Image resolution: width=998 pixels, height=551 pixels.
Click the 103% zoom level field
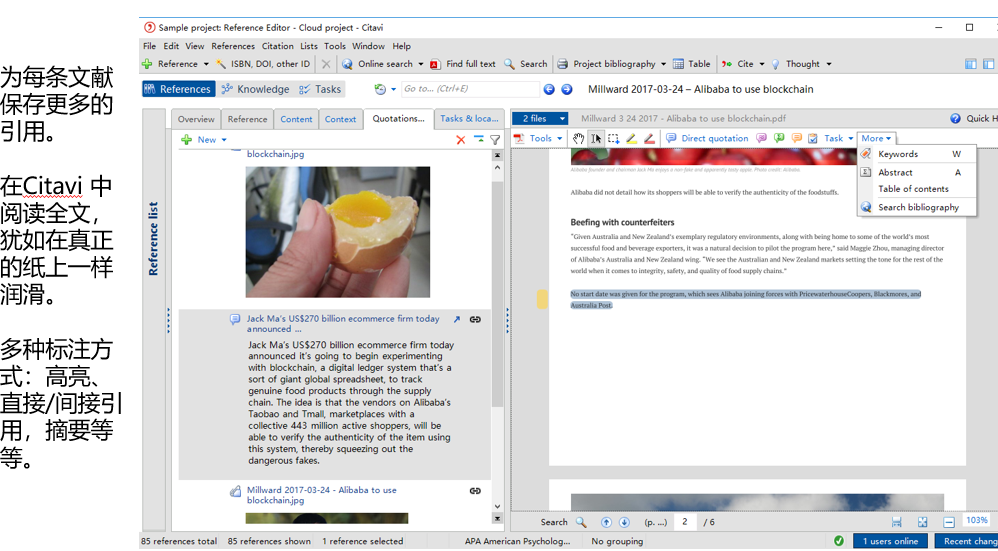coord(976,520)
